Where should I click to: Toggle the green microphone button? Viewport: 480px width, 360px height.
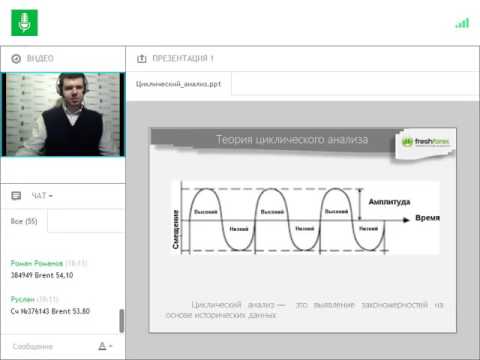point(24,23)
